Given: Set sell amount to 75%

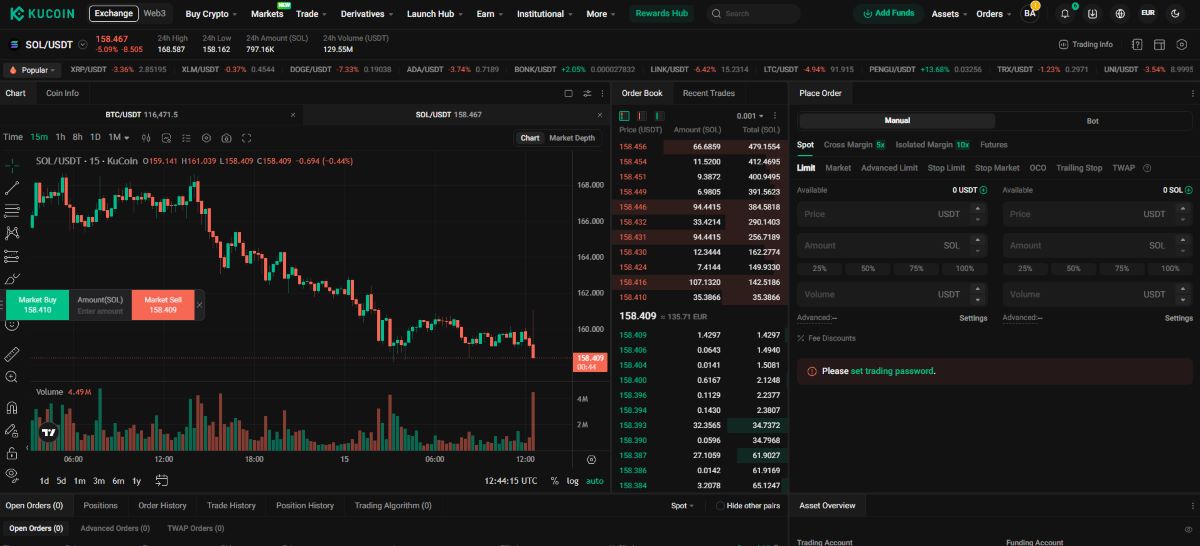Looking at the screenshot, I should (x=1122, y=269).
